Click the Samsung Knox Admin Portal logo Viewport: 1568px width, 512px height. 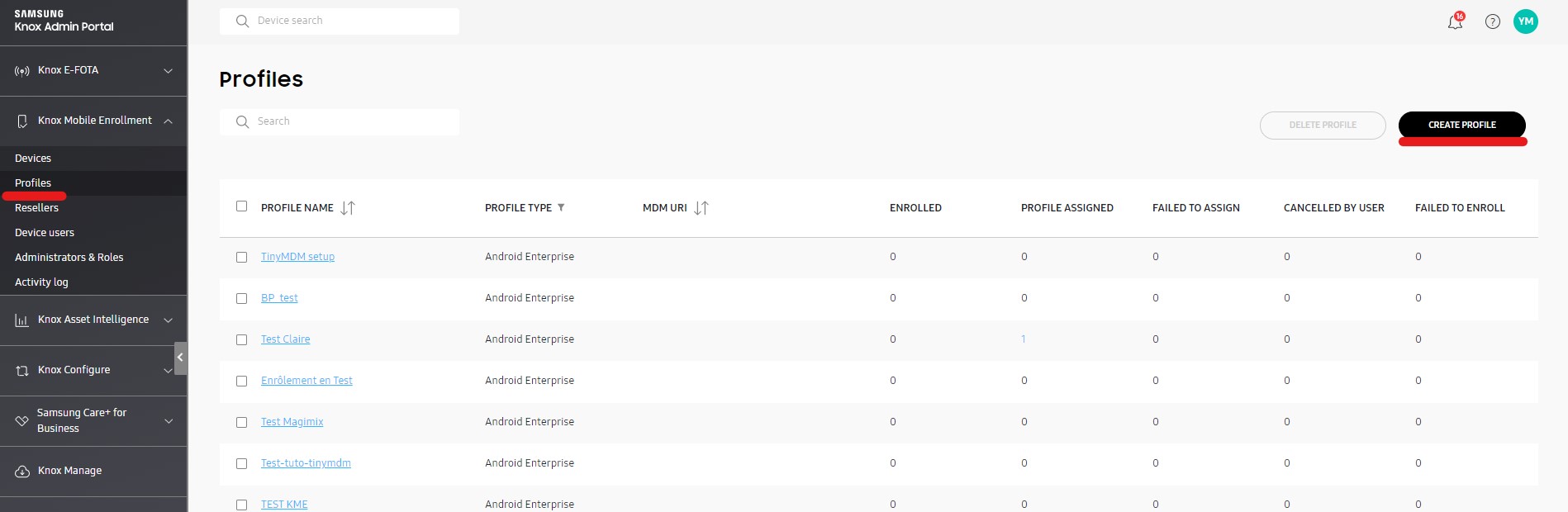pyautogui.click(x=64, y=21)
